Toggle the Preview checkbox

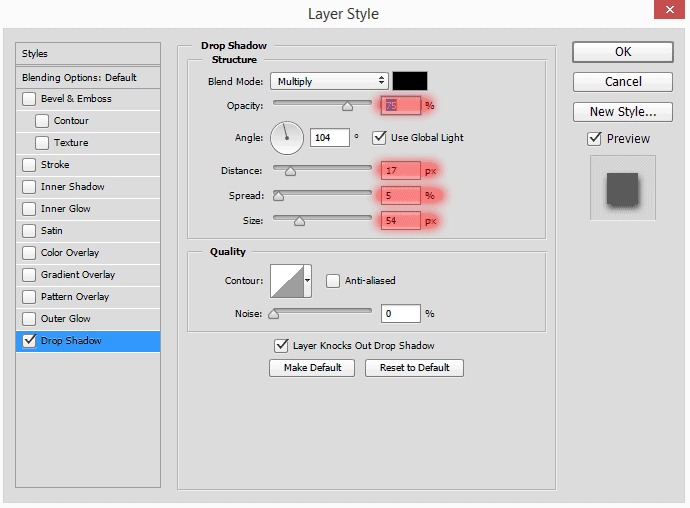[594, 139]
